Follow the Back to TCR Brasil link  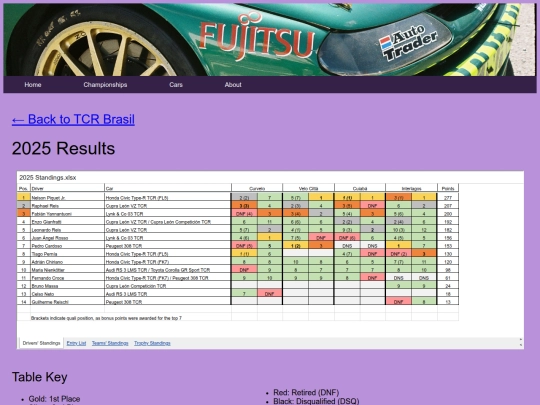[x=73, y=120]
